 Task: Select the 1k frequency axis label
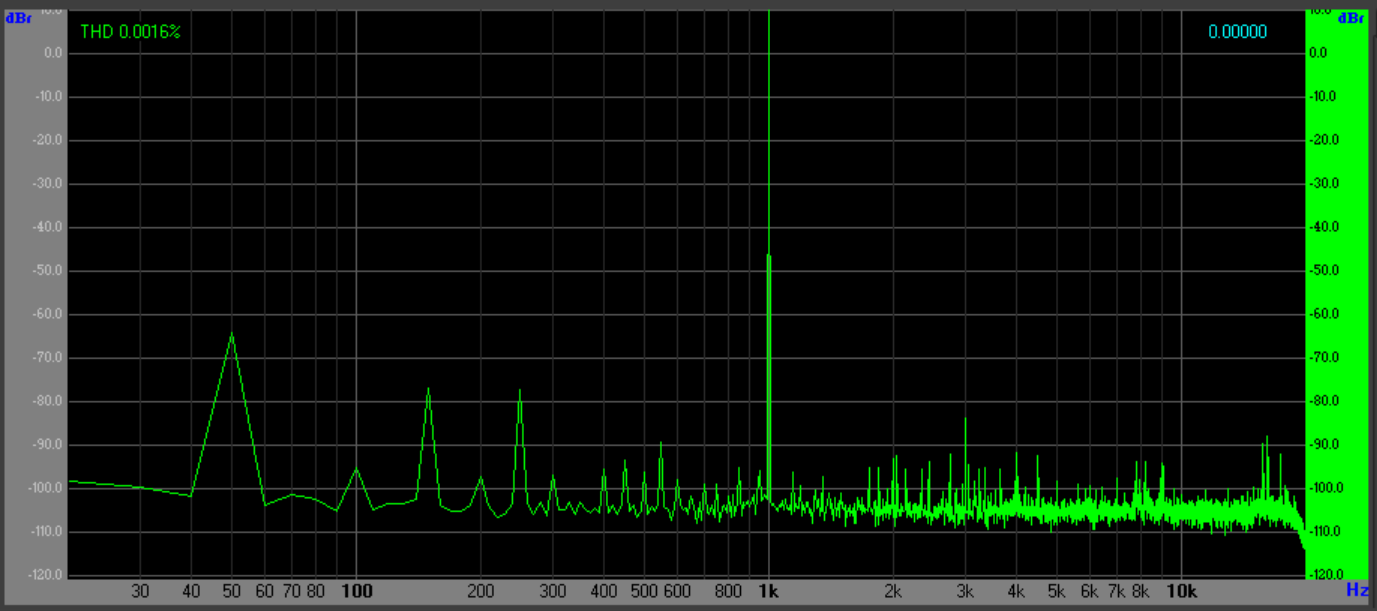[x=768, y=591]
